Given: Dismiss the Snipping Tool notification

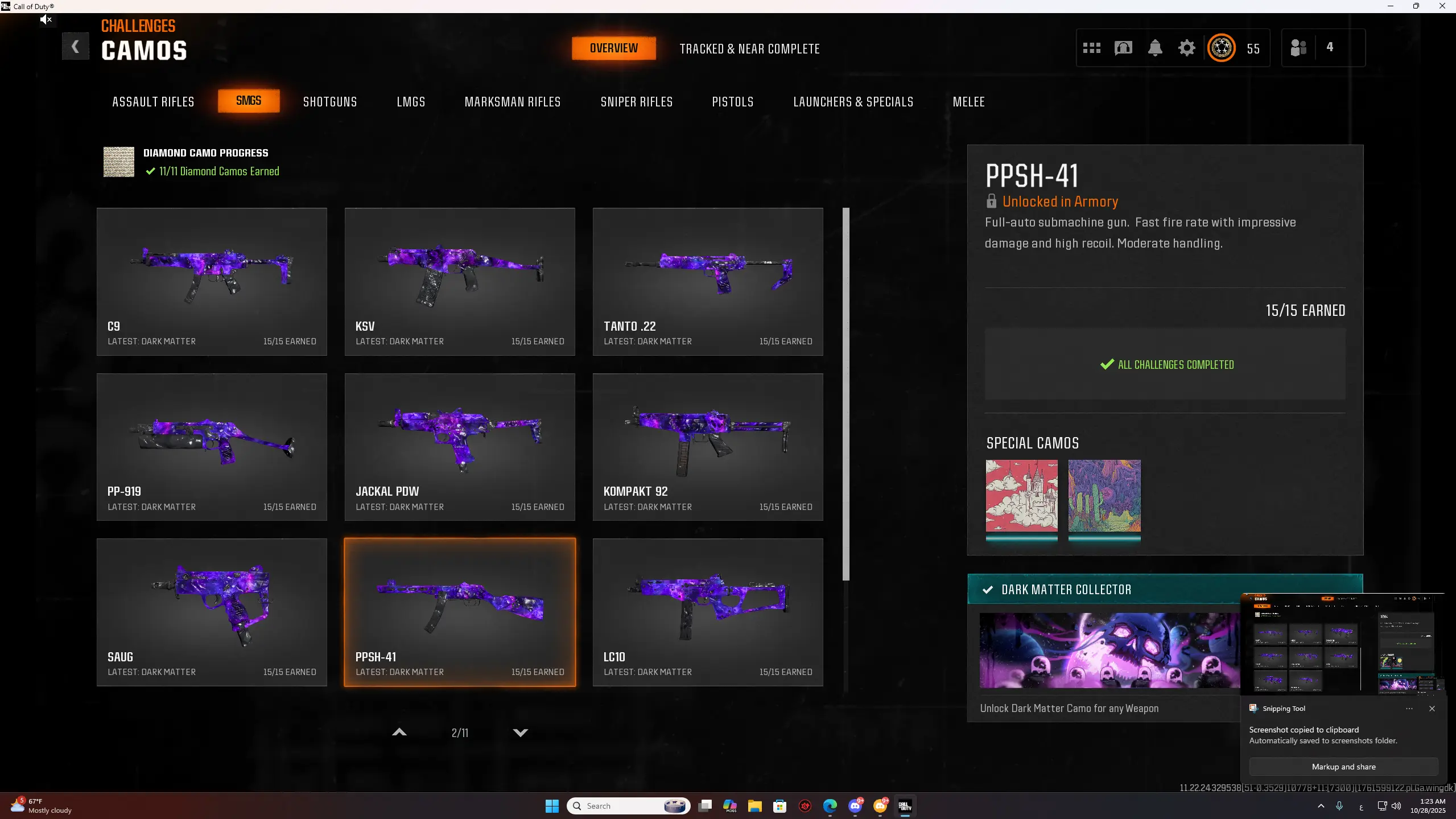Looking at the screenshot, I should pos(1432,709).
